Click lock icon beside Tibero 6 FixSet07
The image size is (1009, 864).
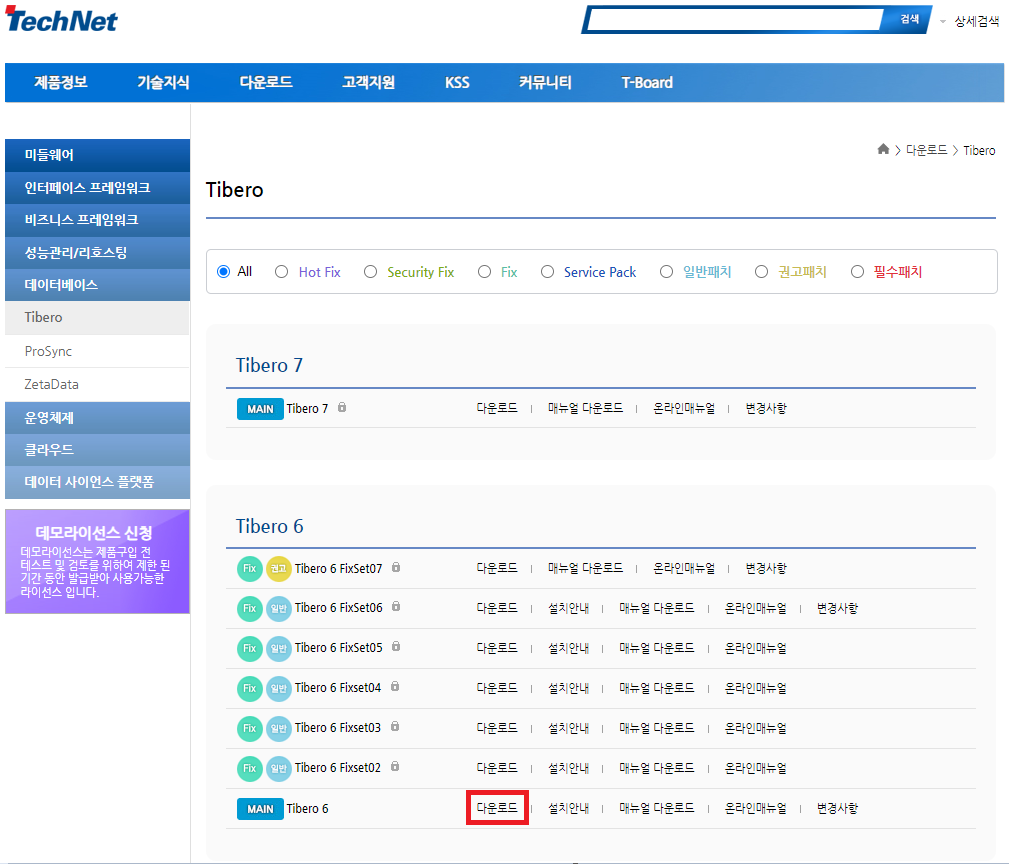tap(396, 567)
